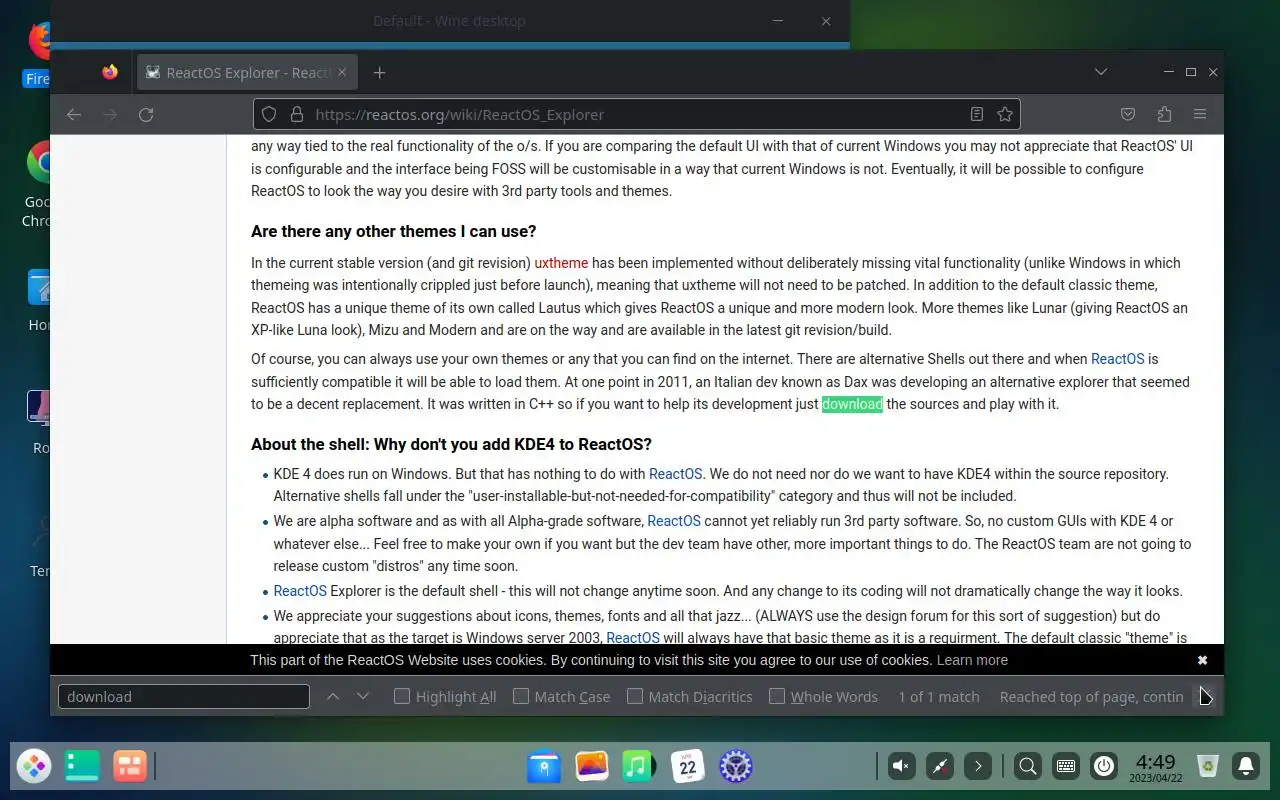Open a new tab with plus button
The height and width of the screenshot is (800, 1280).
379,72
